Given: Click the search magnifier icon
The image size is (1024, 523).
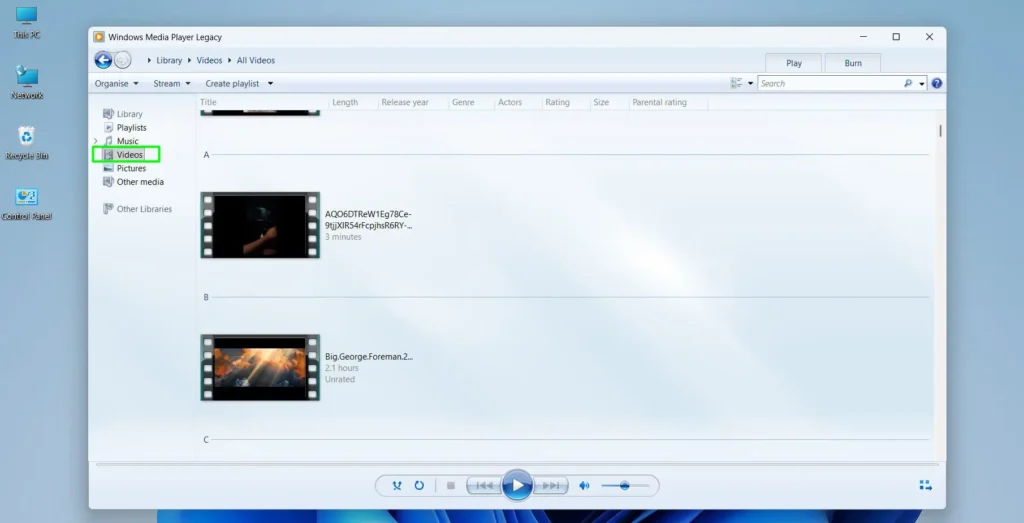Looking at the screenshot, I should click(908, 84).
